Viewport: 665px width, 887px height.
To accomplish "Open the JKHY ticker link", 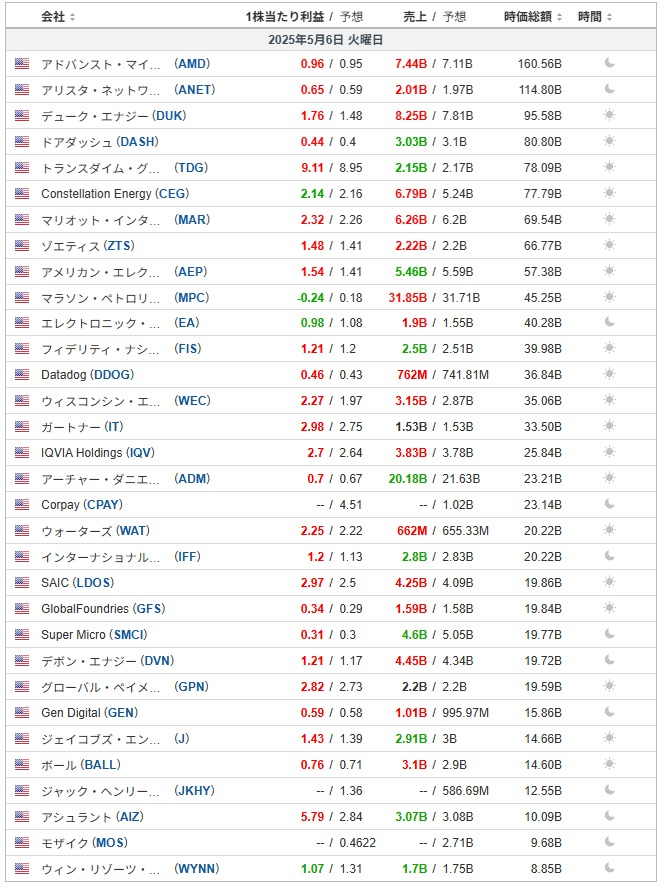I will point(195,791).
